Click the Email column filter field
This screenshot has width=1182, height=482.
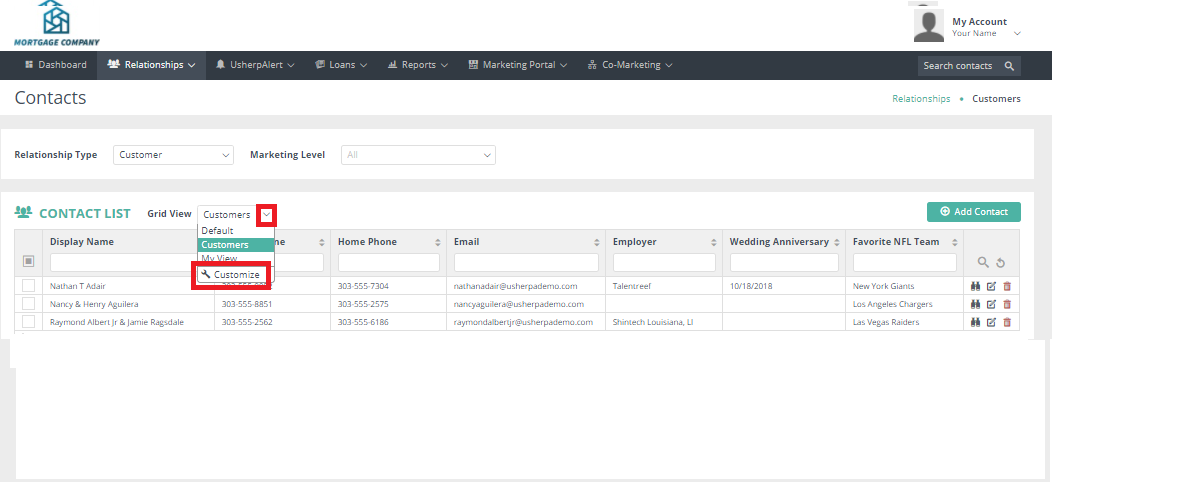pyautogui.click(x=526, y=262)
